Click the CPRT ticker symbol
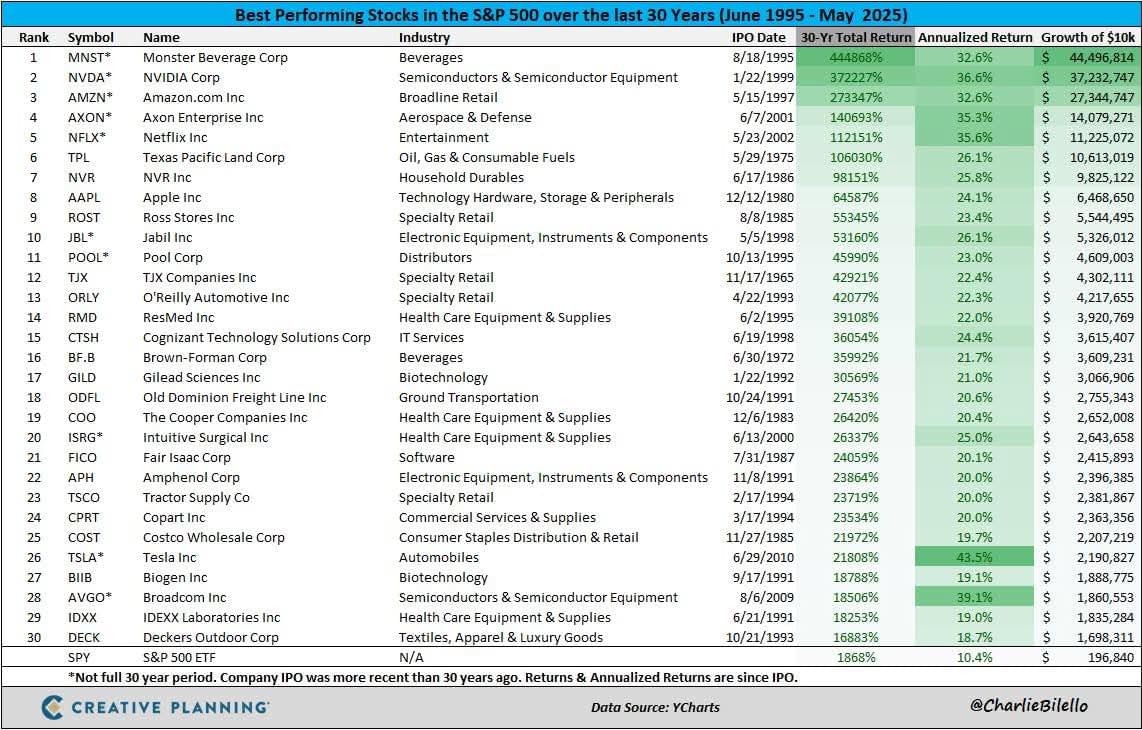Viewport: 1142px width, 730px height. point(83,518)
